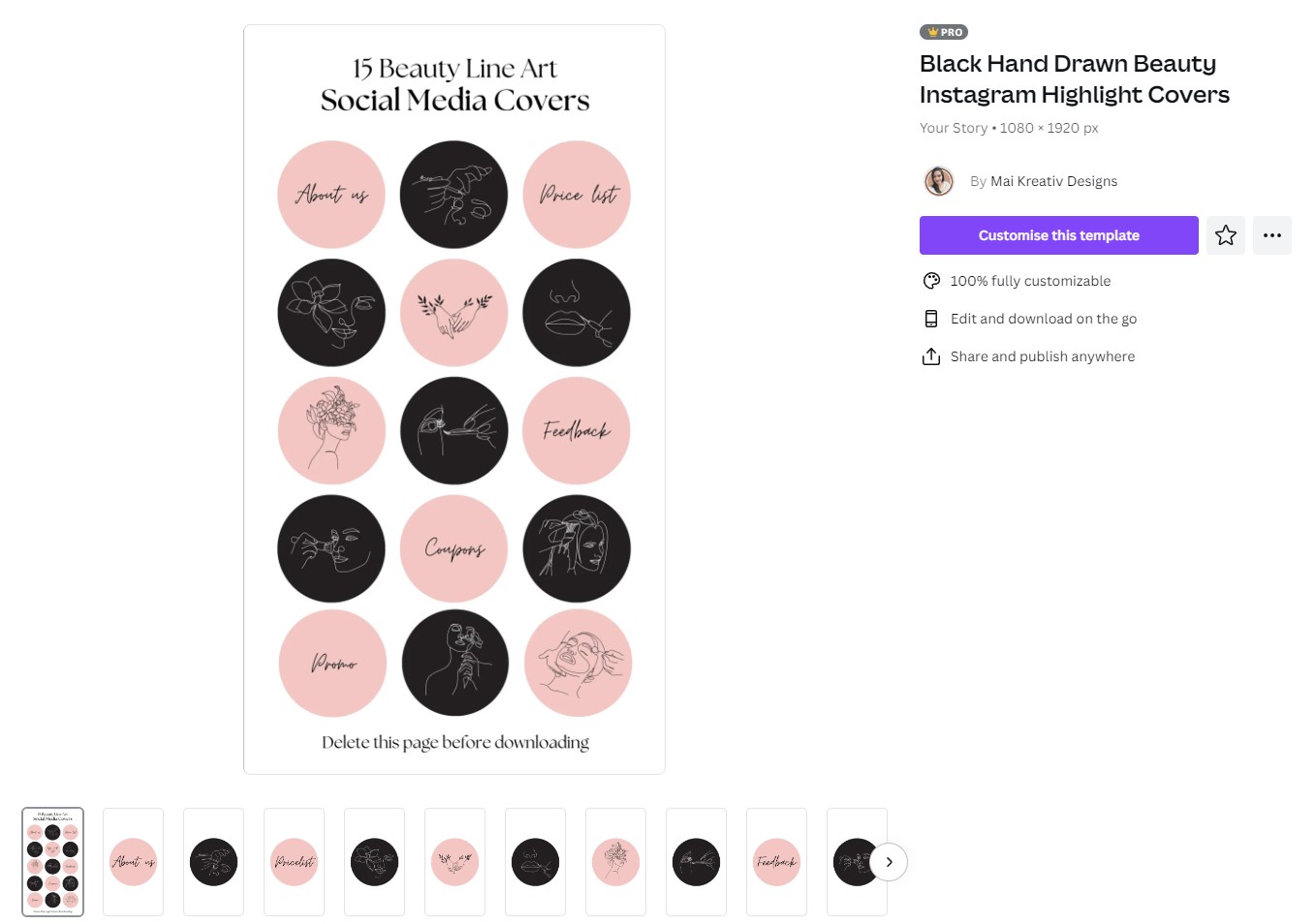
Task: Click the share icon beside Share and publish
Action: coord(931,356)
